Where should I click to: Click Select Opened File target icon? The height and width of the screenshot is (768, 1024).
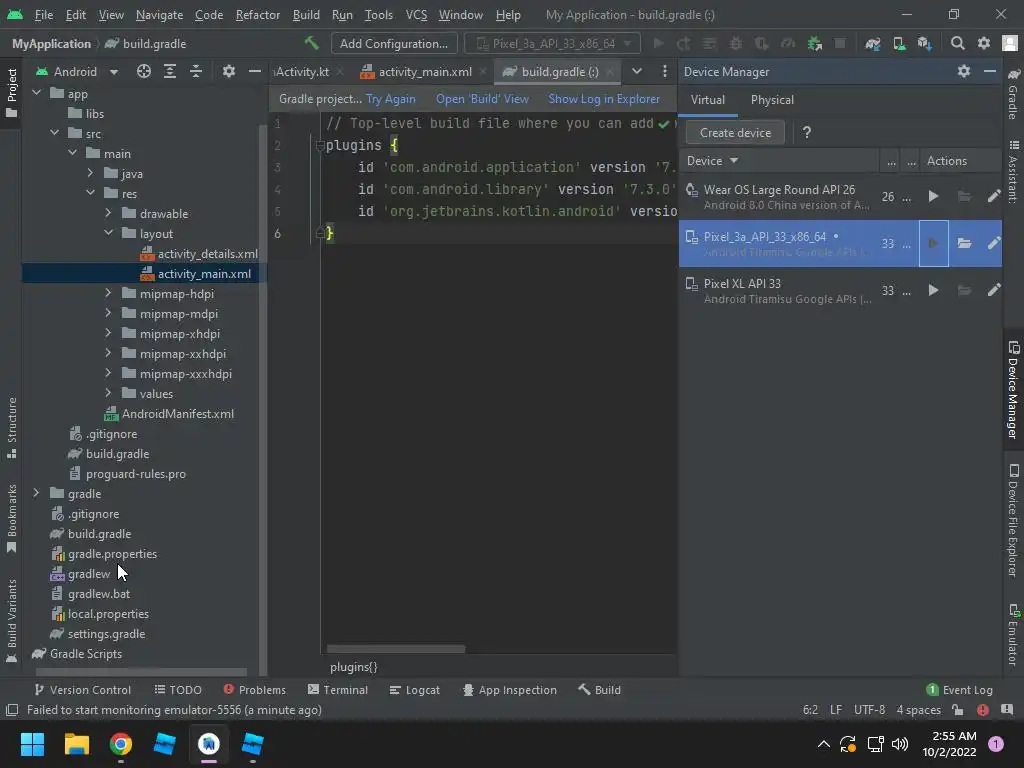coord(144,71)
